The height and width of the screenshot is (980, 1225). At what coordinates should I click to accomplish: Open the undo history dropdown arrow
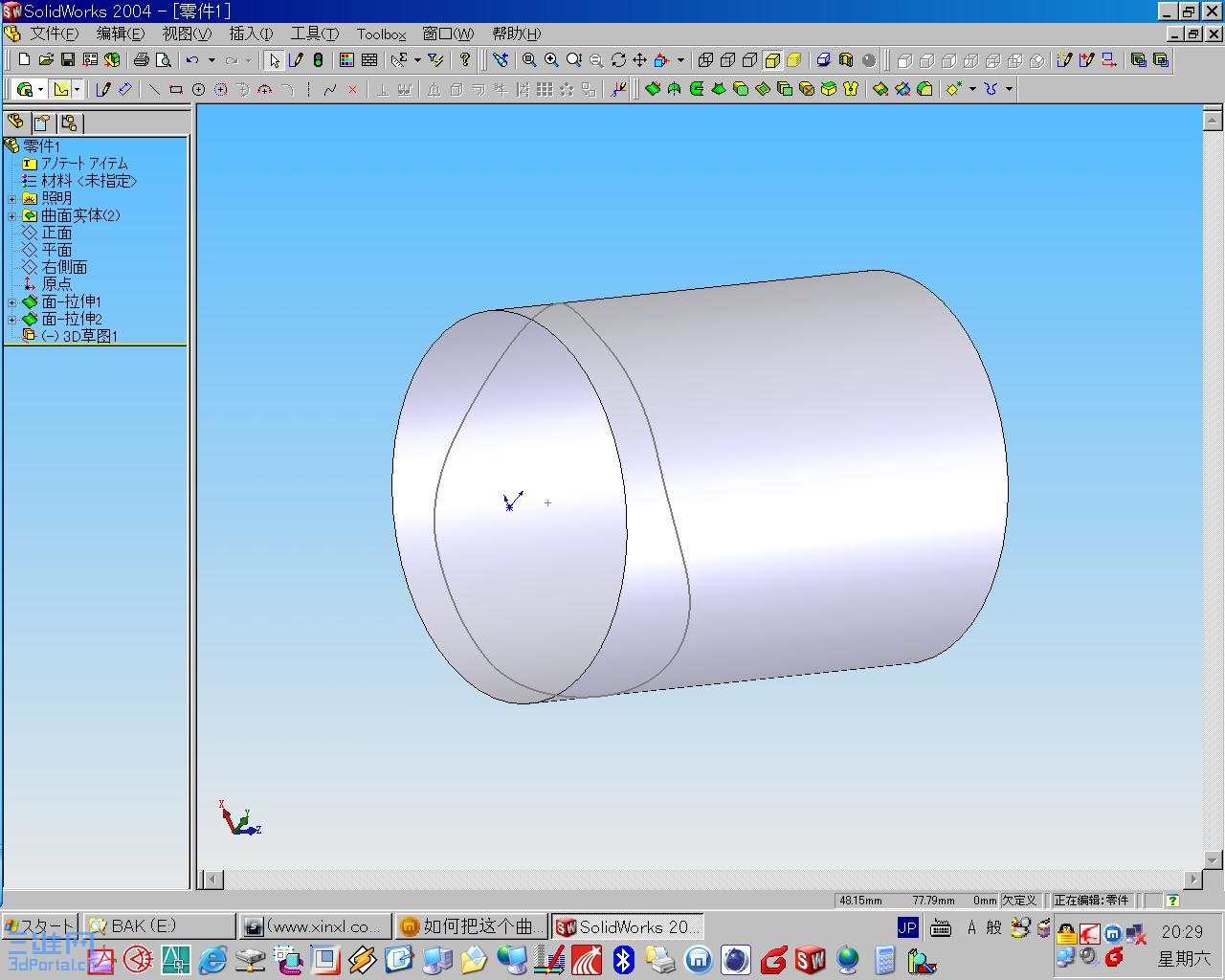(x=211, y=60)
